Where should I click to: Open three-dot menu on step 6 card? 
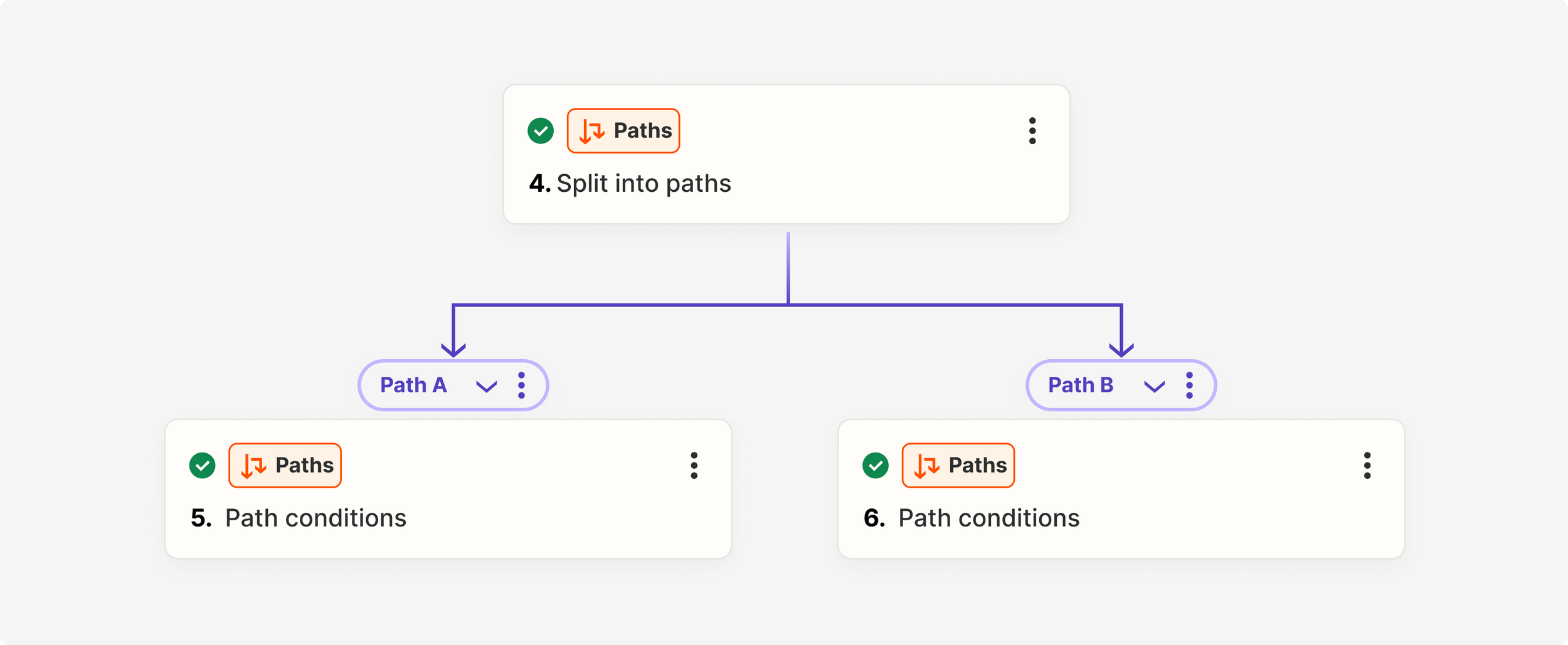coord(1367,466)
